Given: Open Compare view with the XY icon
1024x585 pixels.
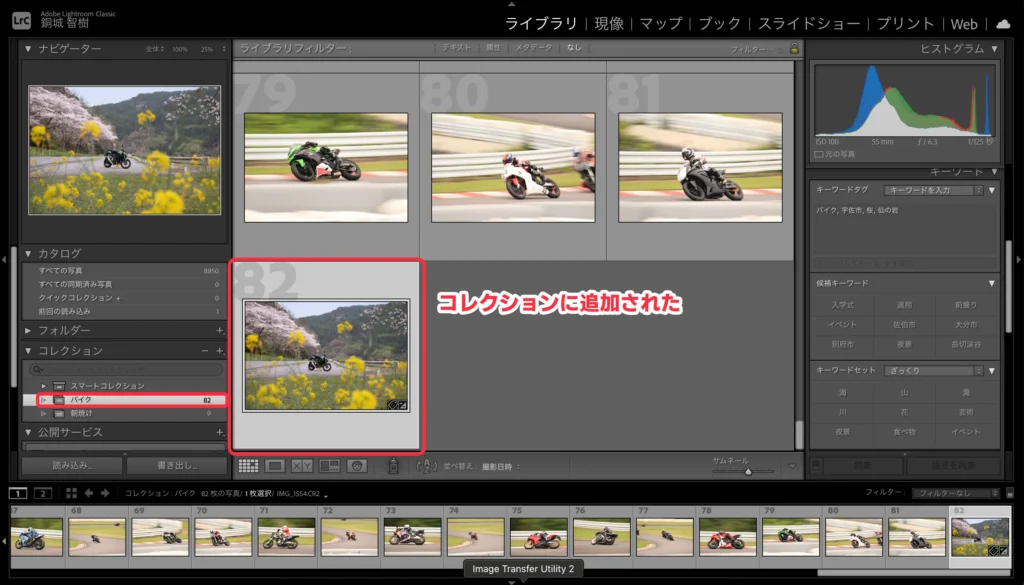Looking at the screenshot, I should 304,465.
